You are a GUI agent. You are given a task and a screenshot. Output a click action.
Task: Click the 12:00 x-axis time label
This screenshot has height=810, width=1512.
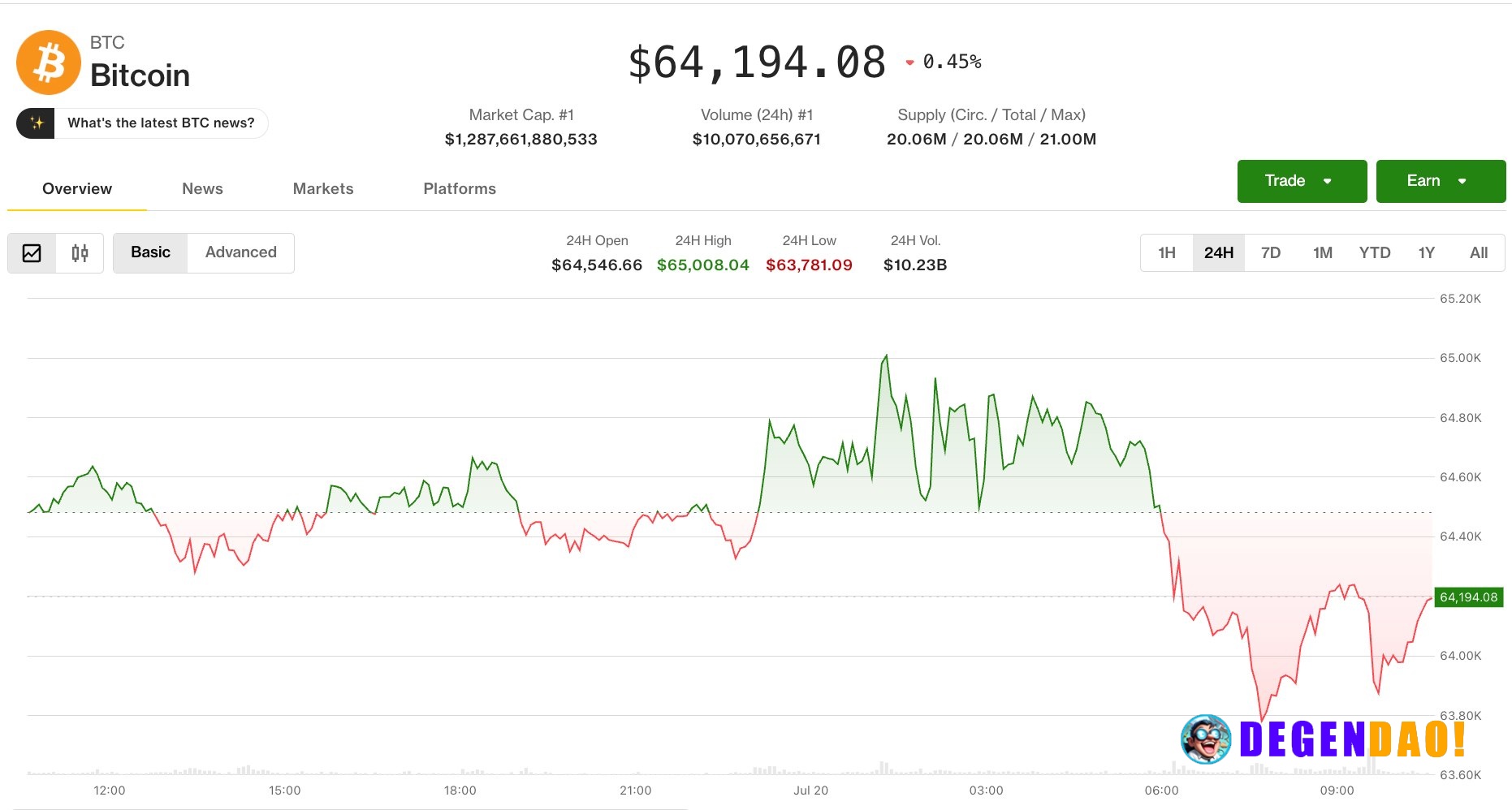[x=110, y=791]
